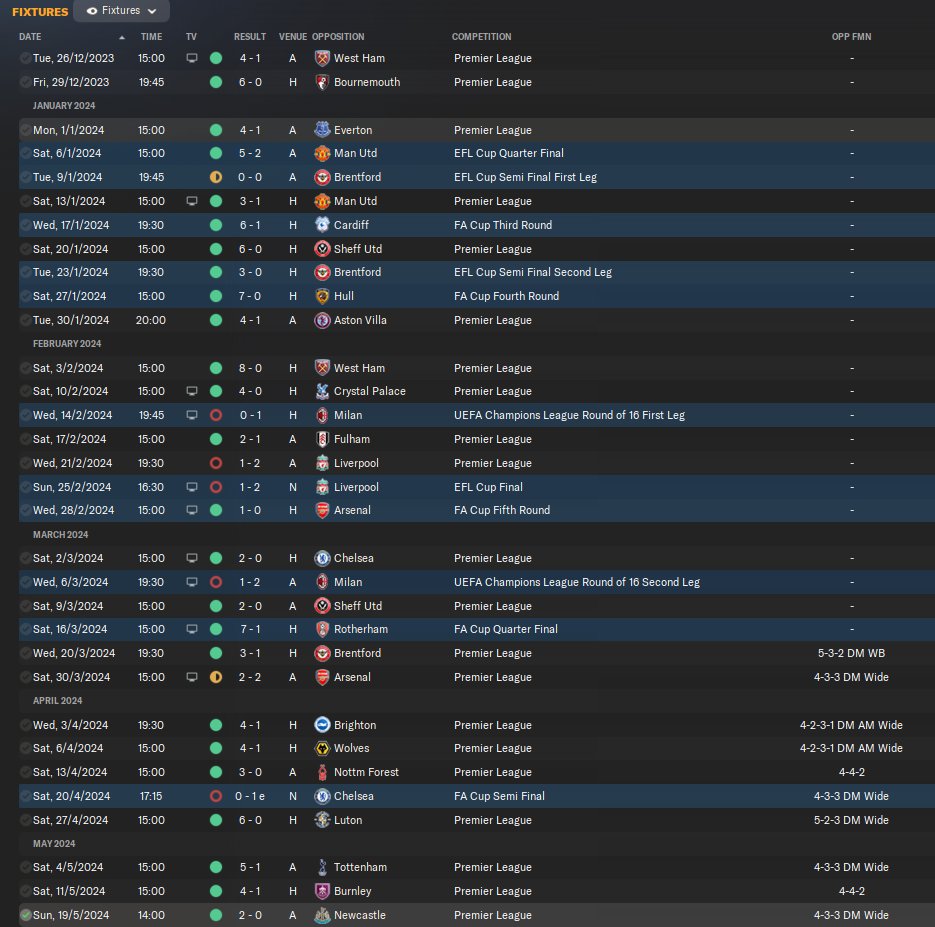Click the Hull club badge
This screenshot has width=935, height=927.
tap(322, 296)
